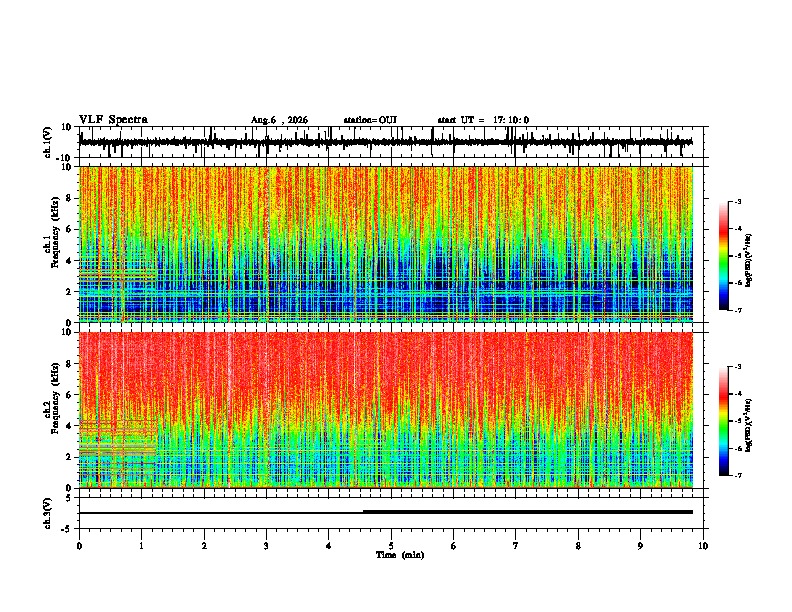The width and height of the screenshot is (792, 612).
Task: Click the ch.1 color bar "log(PSD)" unit label
Action: click(749, 261)
